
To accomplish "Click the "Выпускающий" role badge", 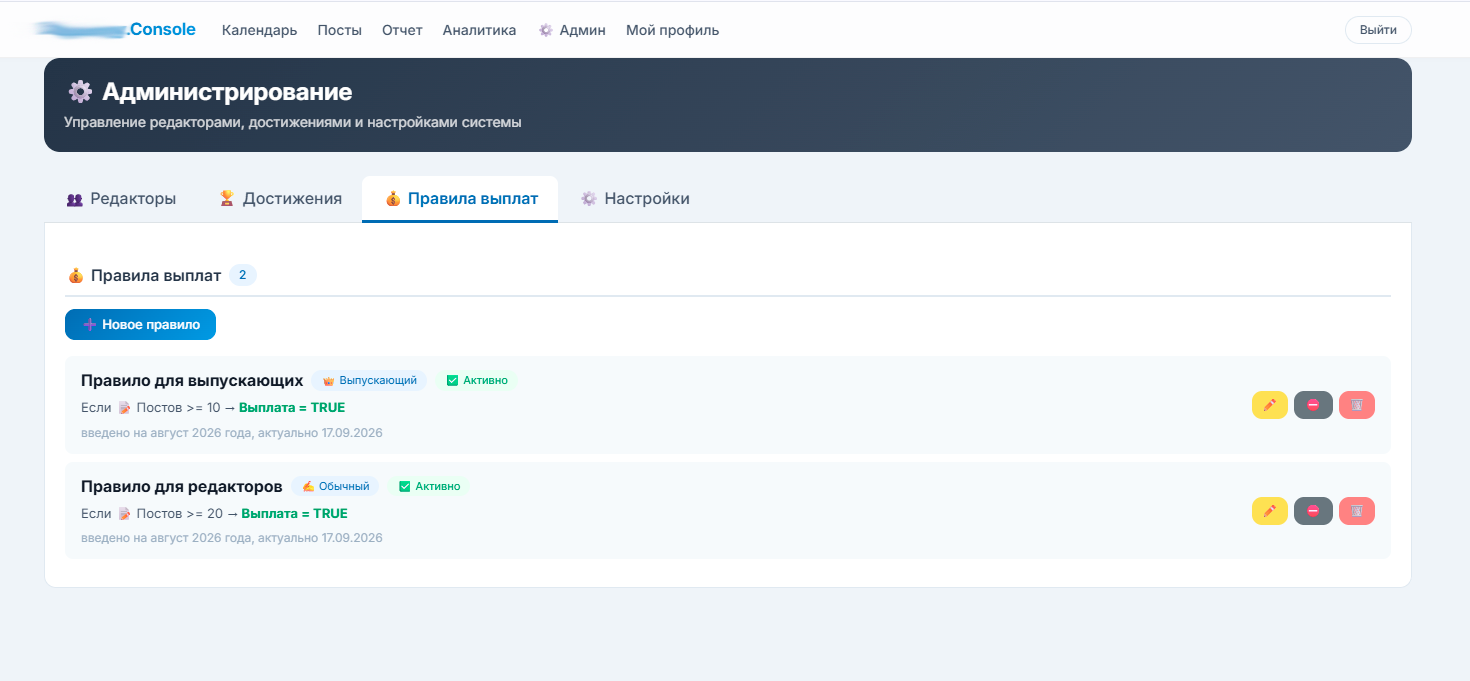I will coord(369,380).
